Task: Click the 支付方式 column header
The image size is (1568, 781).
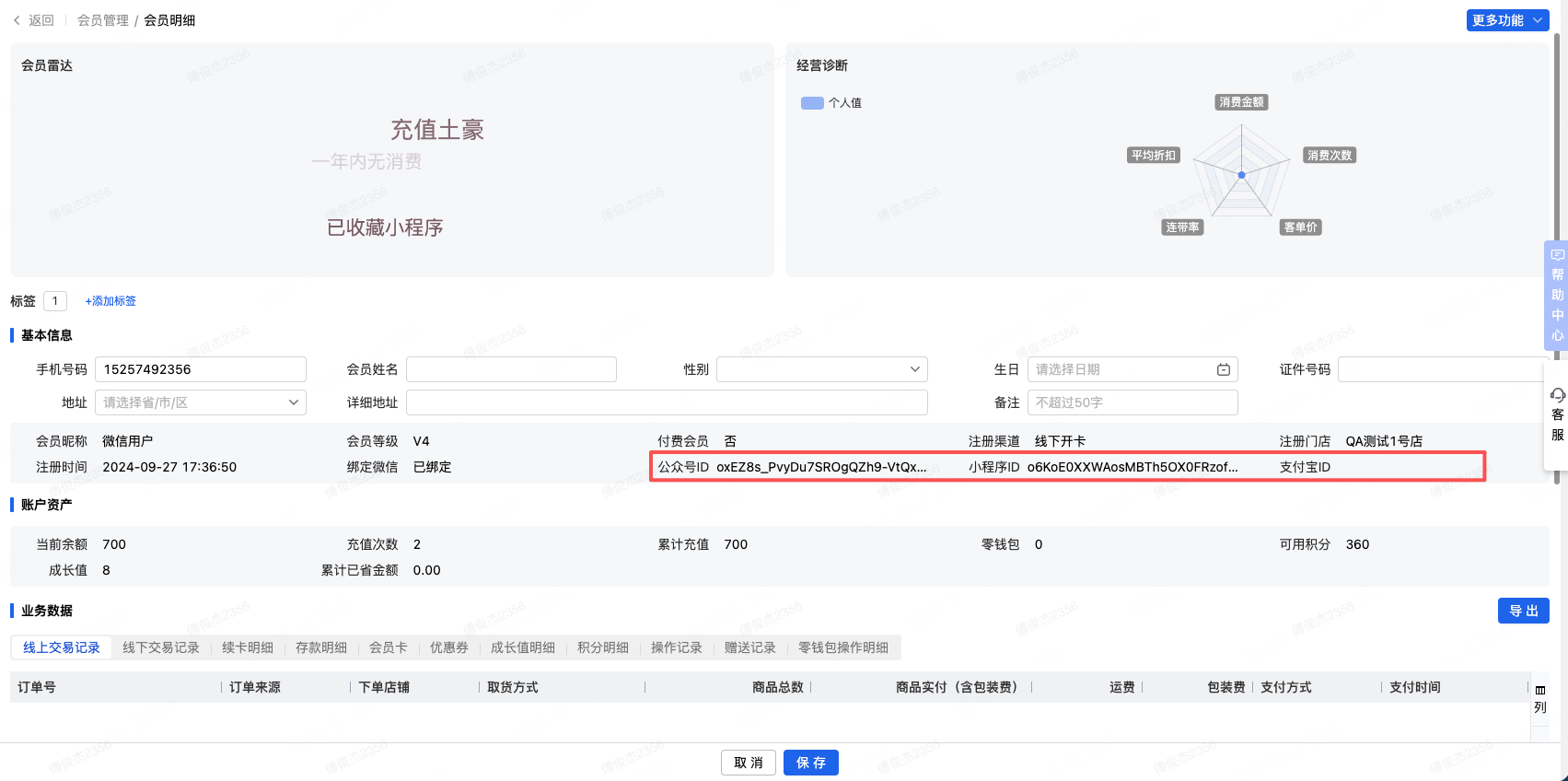Action: point(1286,687)
